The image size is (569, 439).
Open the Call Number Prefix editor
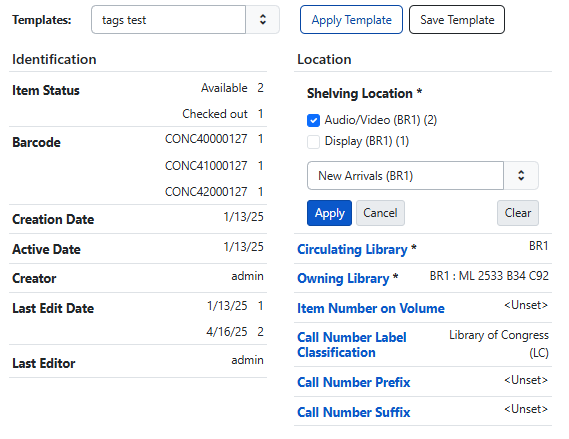point(353,382)
